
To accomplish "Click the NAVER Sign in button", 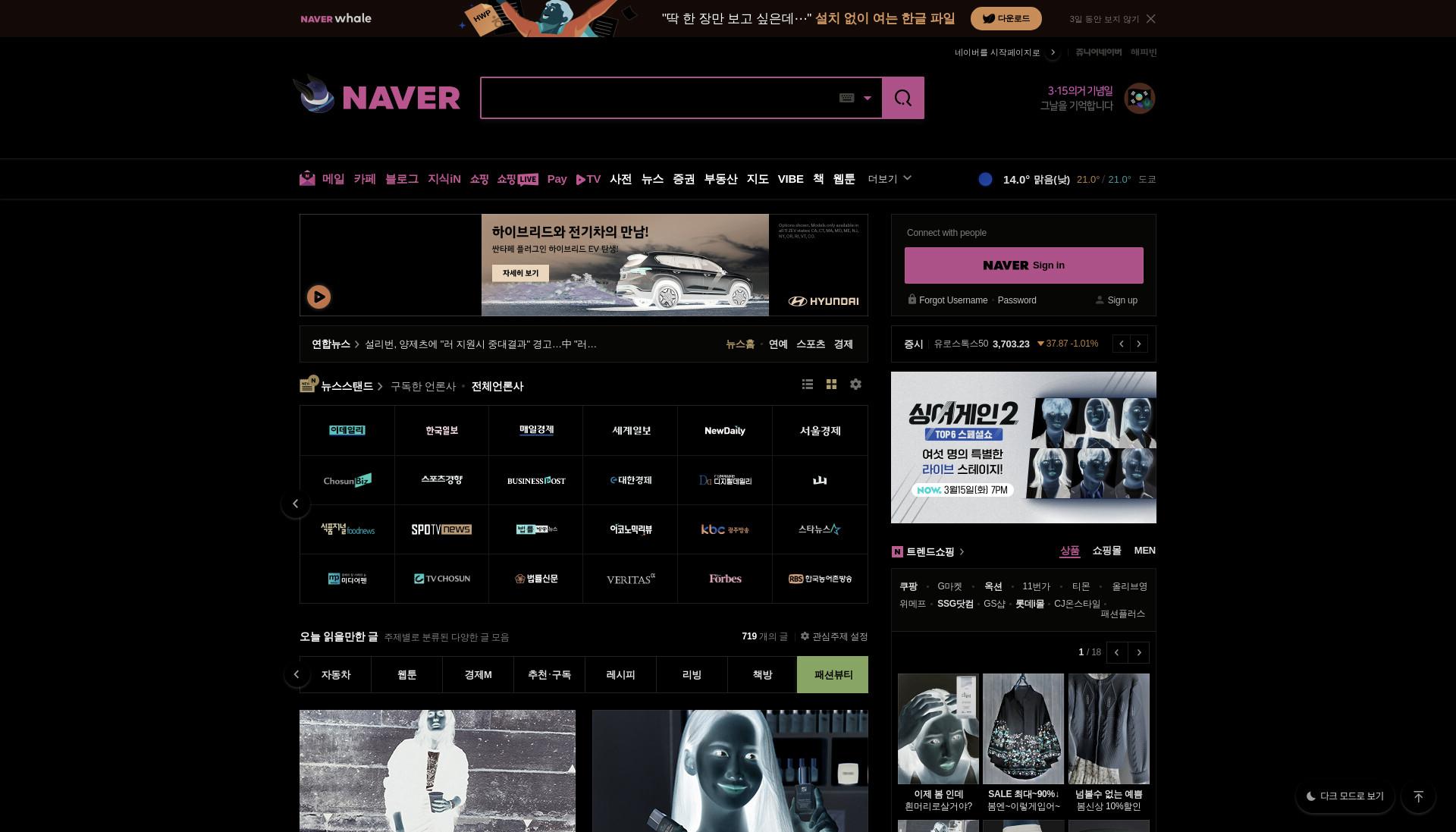I will 1024,265.
